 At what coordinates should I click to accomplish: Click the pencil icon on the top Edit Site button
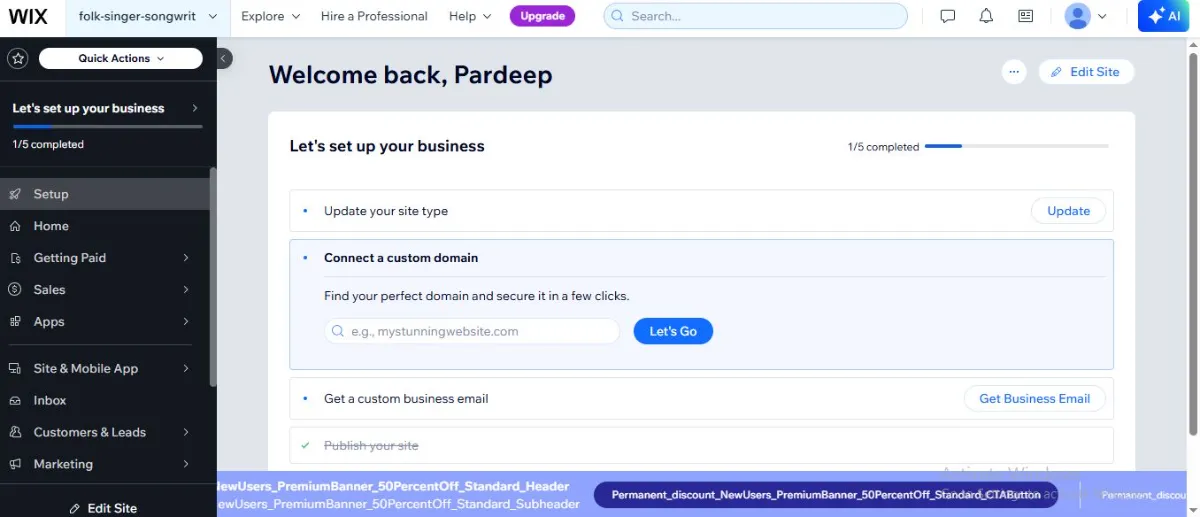click(x=1057, y=72)
